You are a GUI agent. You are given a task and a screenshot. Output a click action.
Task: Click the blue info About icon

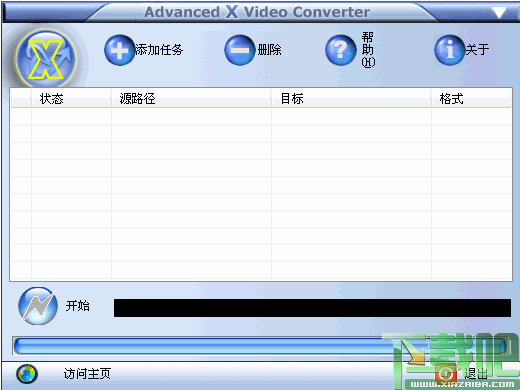450,50
